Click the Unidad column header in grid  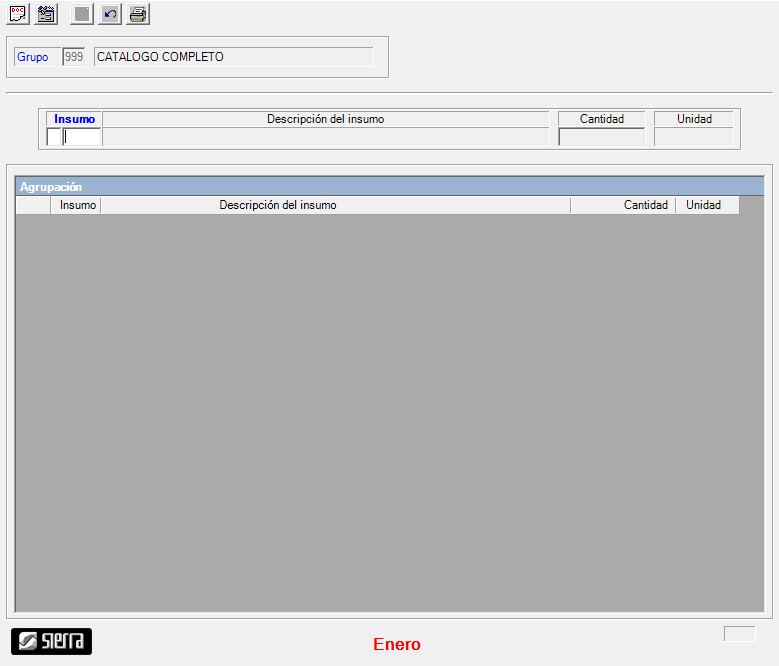(x=704, y=205)
